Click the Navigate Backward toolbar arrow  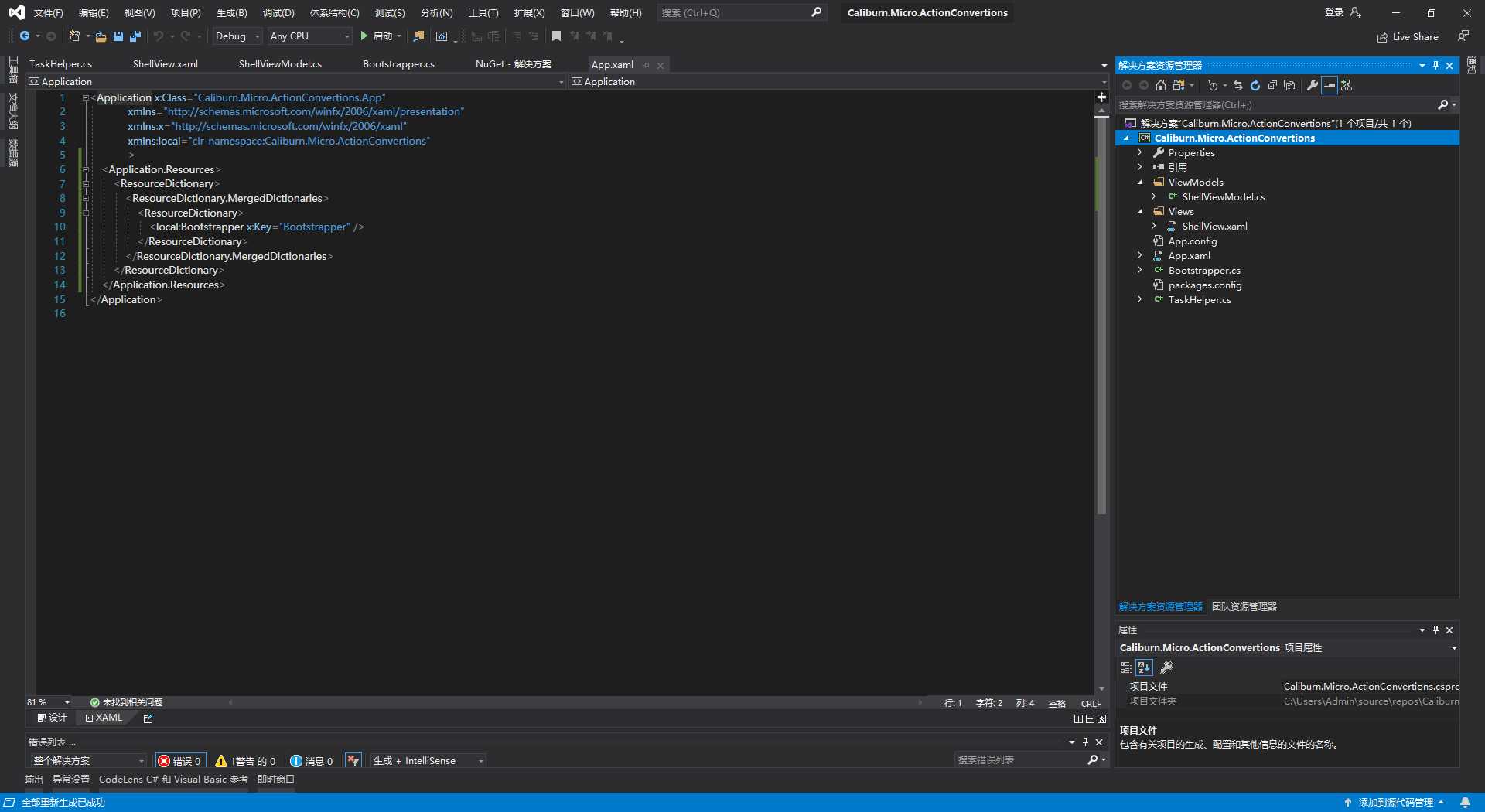click(25, 36)
